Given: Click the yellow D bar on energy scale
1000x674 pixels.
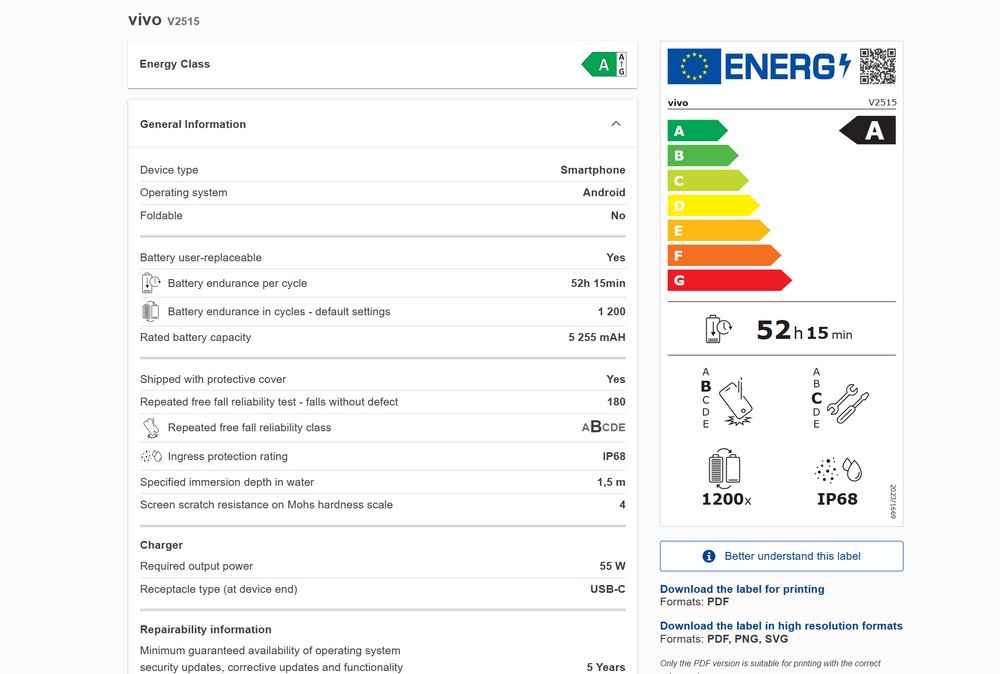Looking at the screenshot, I should click(x=712, y=206).
